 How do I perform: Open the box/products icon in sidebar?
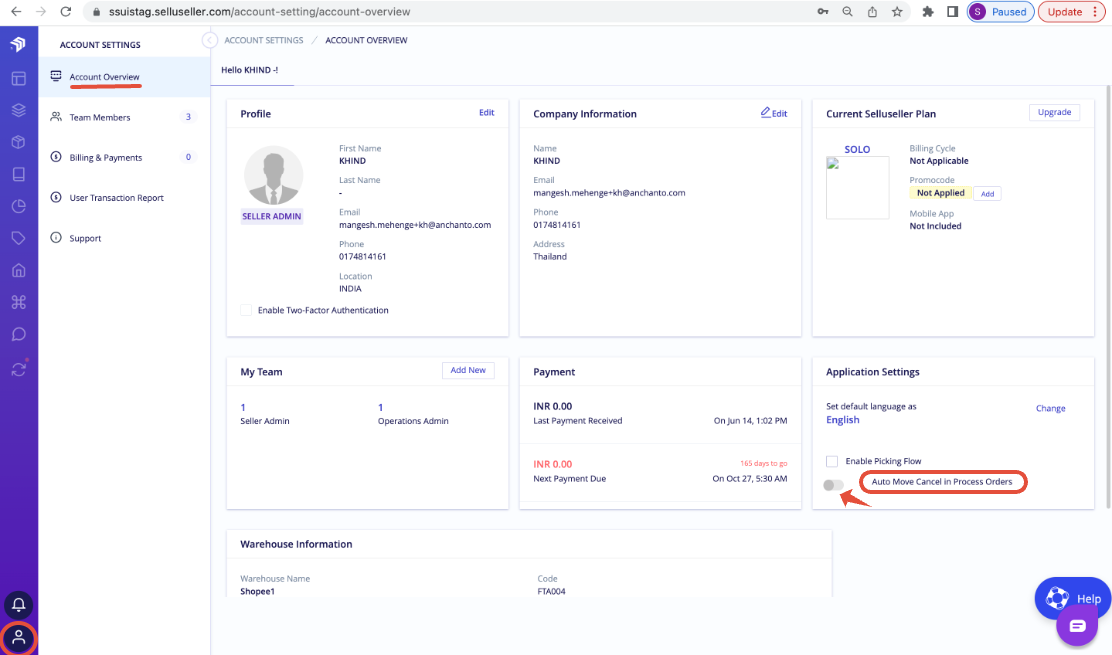(18, 142)
